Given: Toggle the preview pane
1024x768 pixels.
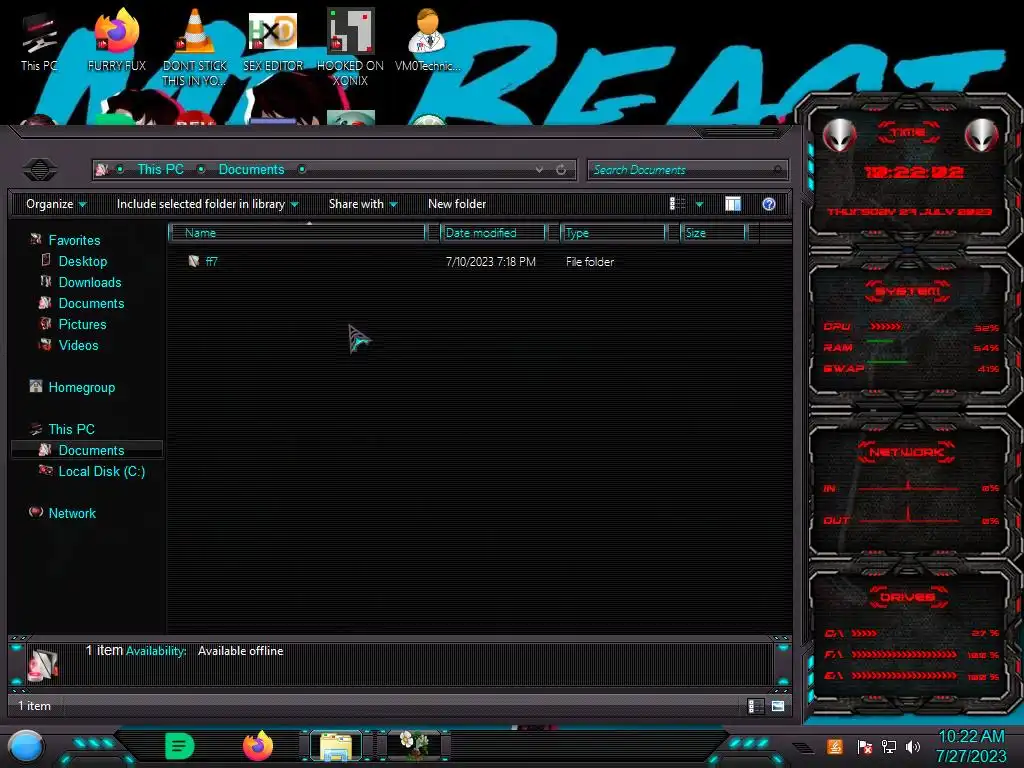Looking at the screenshot, I should [x=733, y=204].
